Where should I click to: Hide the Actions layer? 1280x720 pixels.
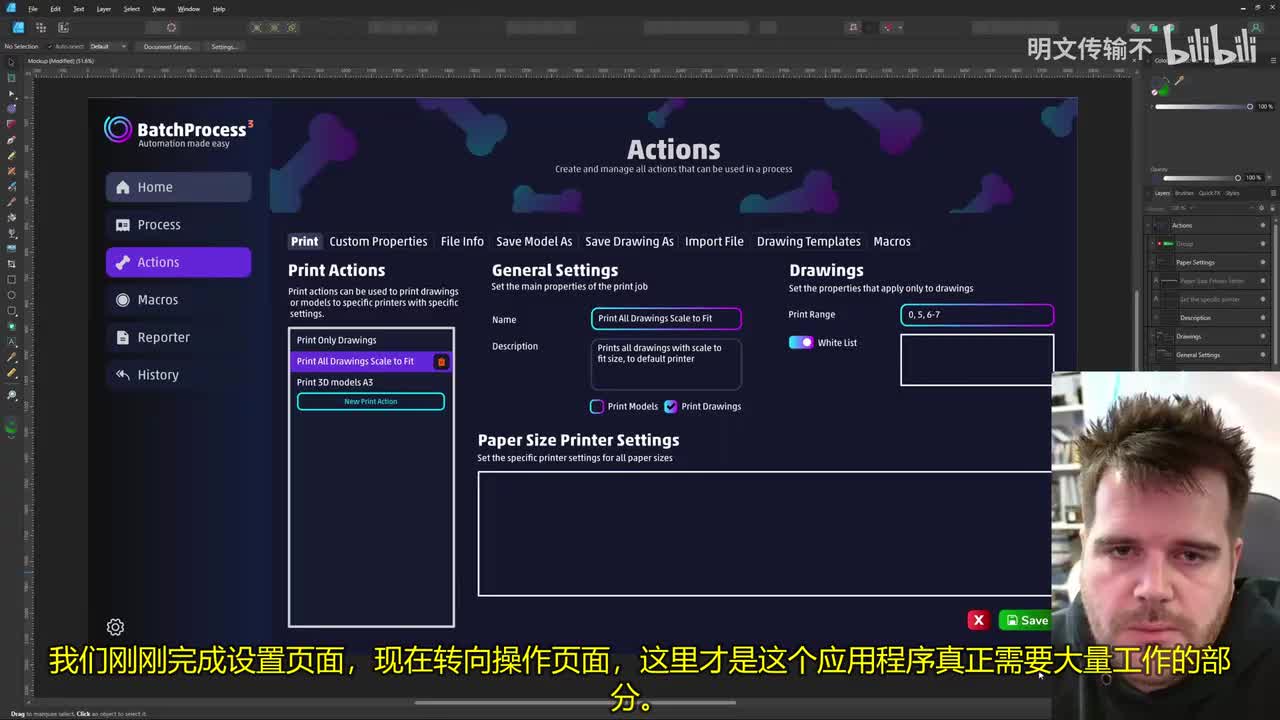pos(1262,225)
